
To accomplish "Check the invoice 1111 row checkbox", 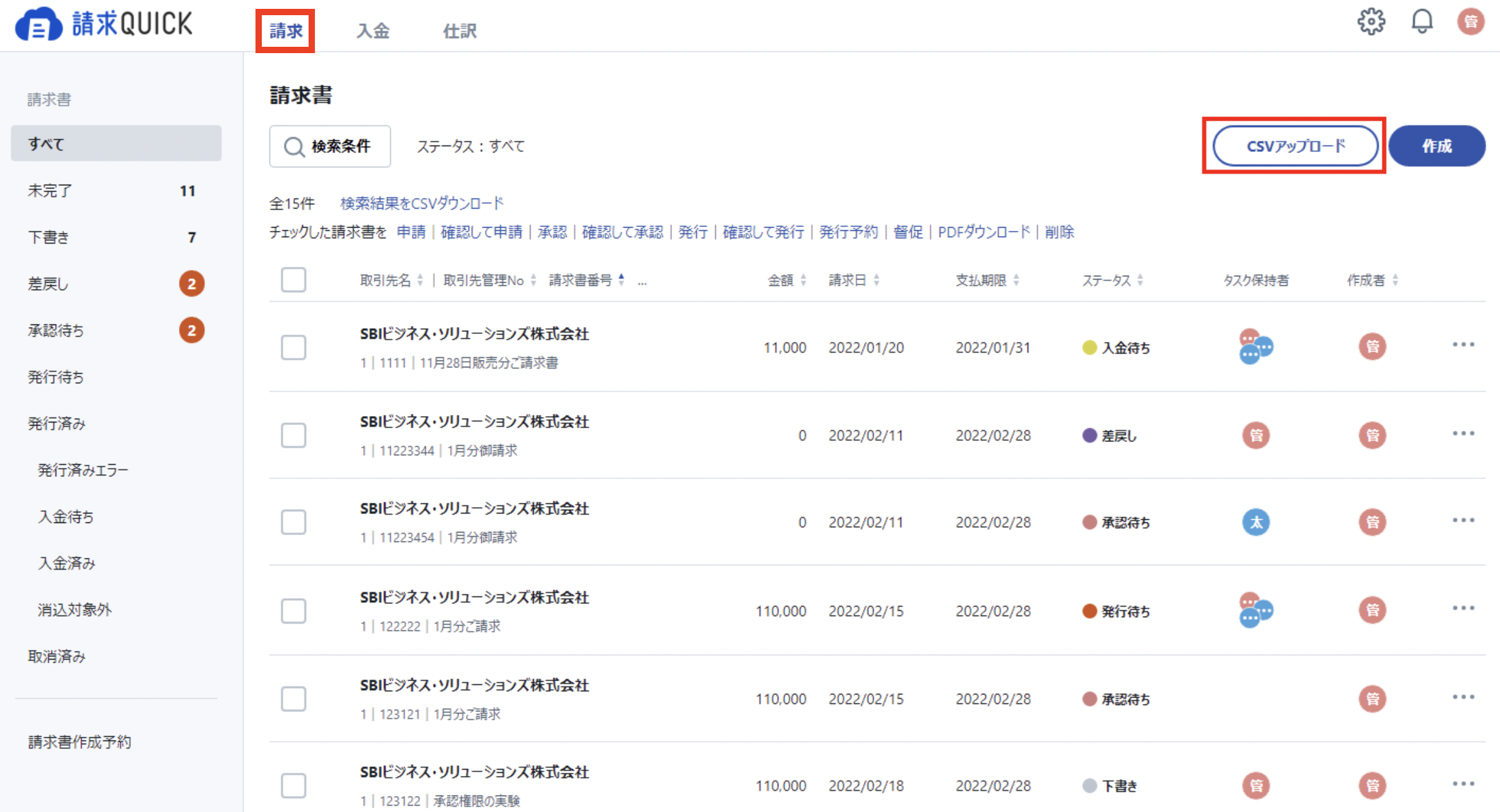I will pyautogui.click(x=293, y=347).
